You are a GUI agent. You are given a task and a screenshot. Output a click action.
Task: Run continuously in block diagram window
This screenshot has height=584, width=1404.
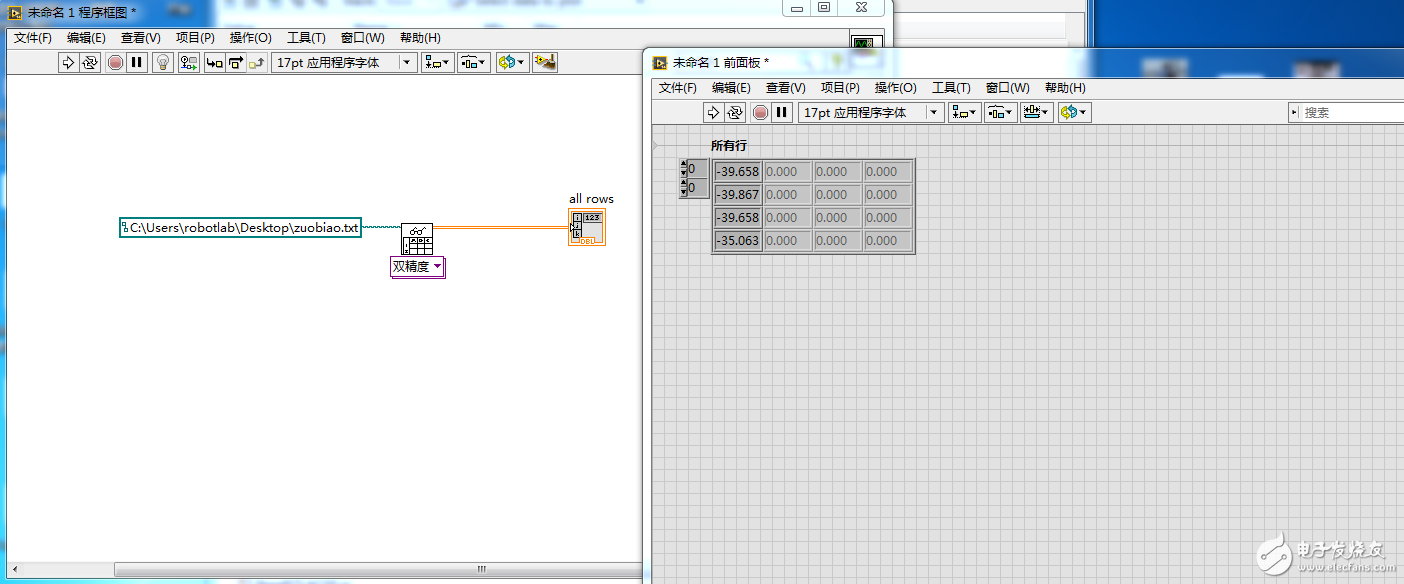[90, 62]
